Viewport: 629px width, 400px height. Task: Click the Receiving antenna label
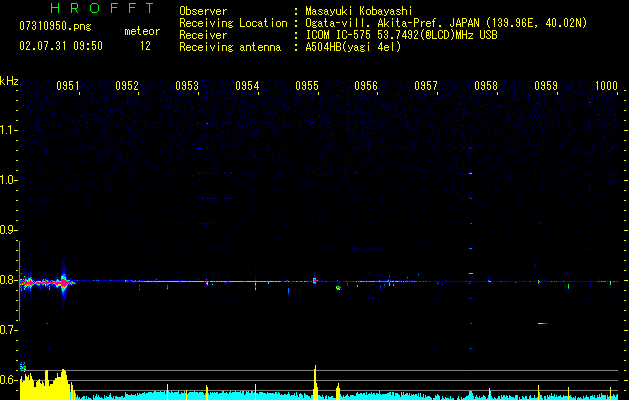(x=230, y=47)
